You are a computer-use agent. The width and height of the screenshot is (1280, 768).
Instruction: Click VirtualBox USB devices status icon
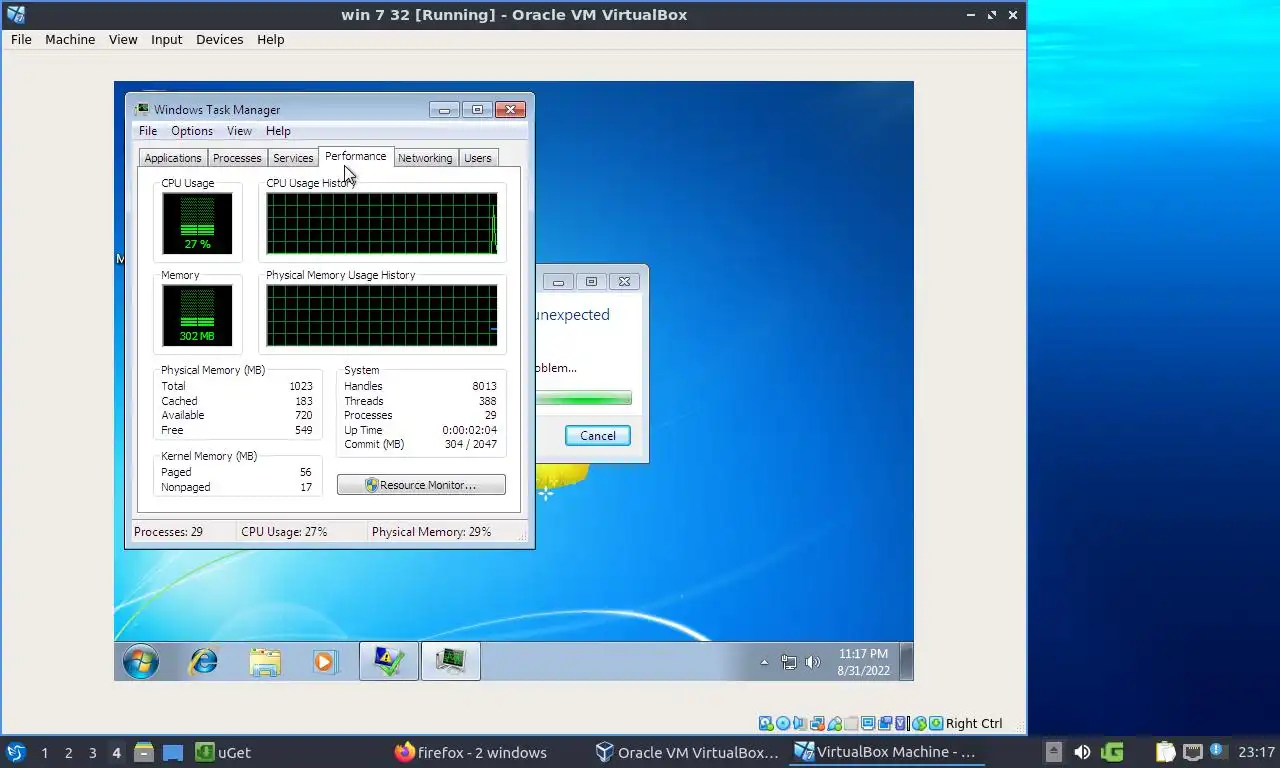point(834,723)
